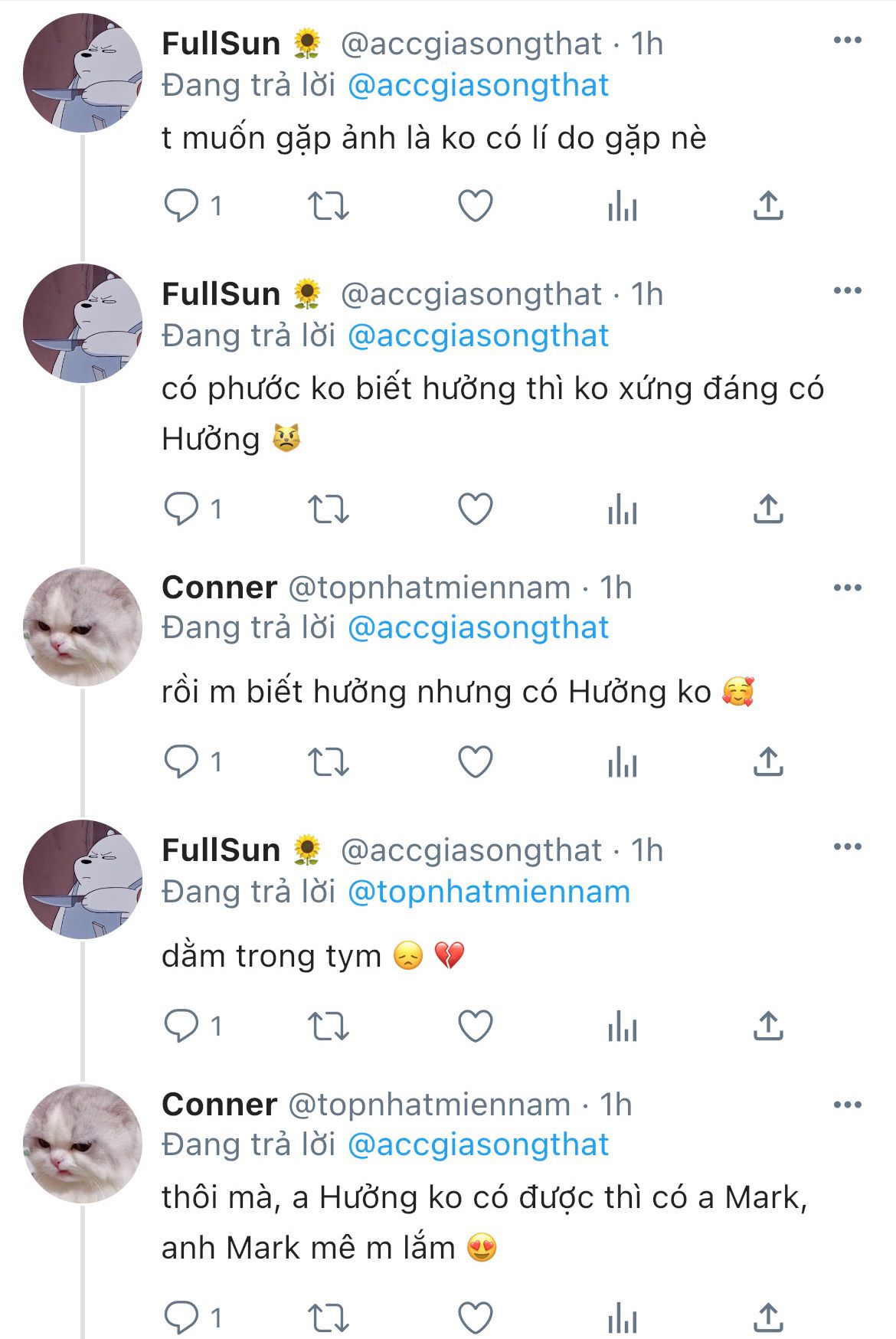Open the FullSun name on "có phước" tweet

coord(221,294)
